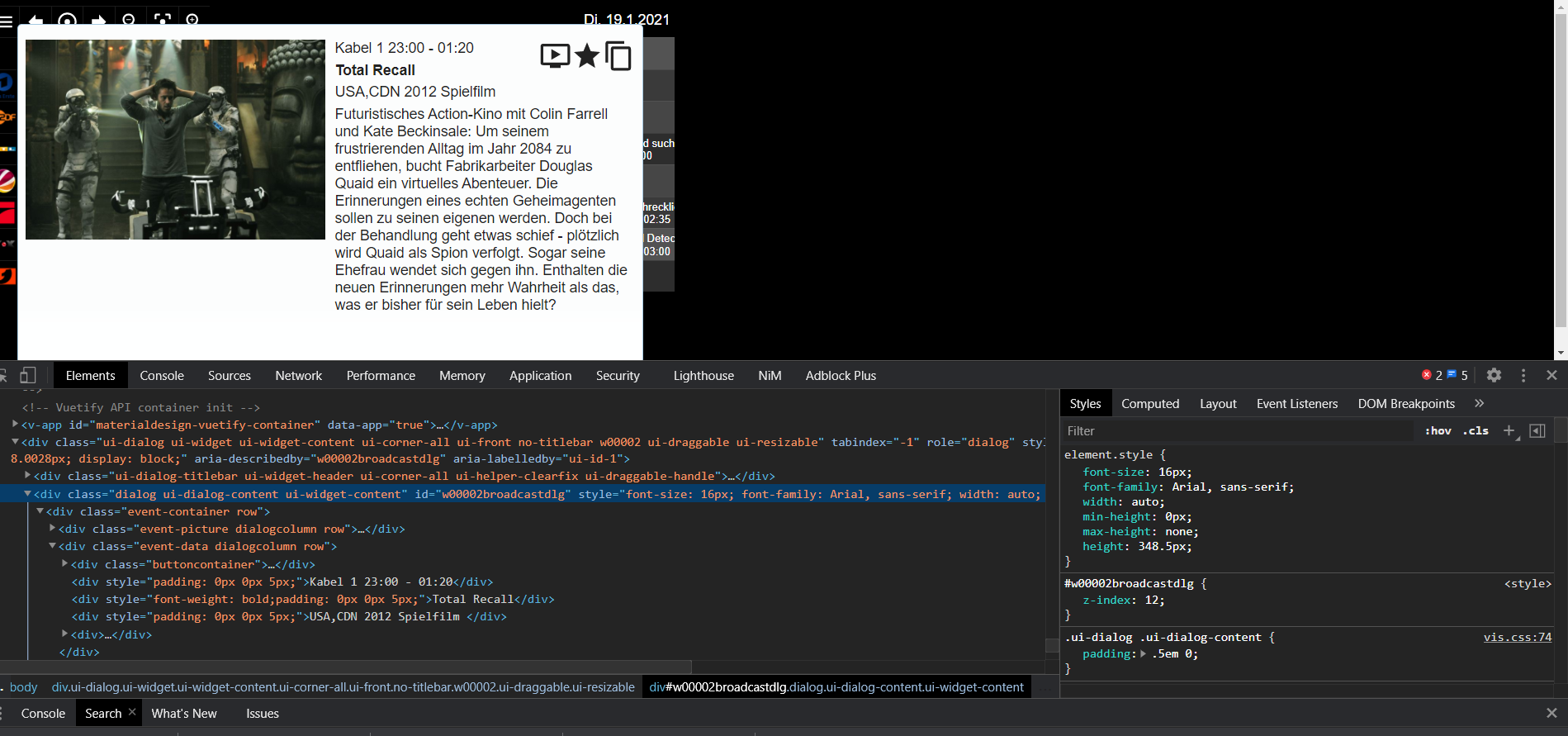The height and width of the screenshot is (736, 1568).
Task: Switch to the Elements tab
Action: (91, 375)
